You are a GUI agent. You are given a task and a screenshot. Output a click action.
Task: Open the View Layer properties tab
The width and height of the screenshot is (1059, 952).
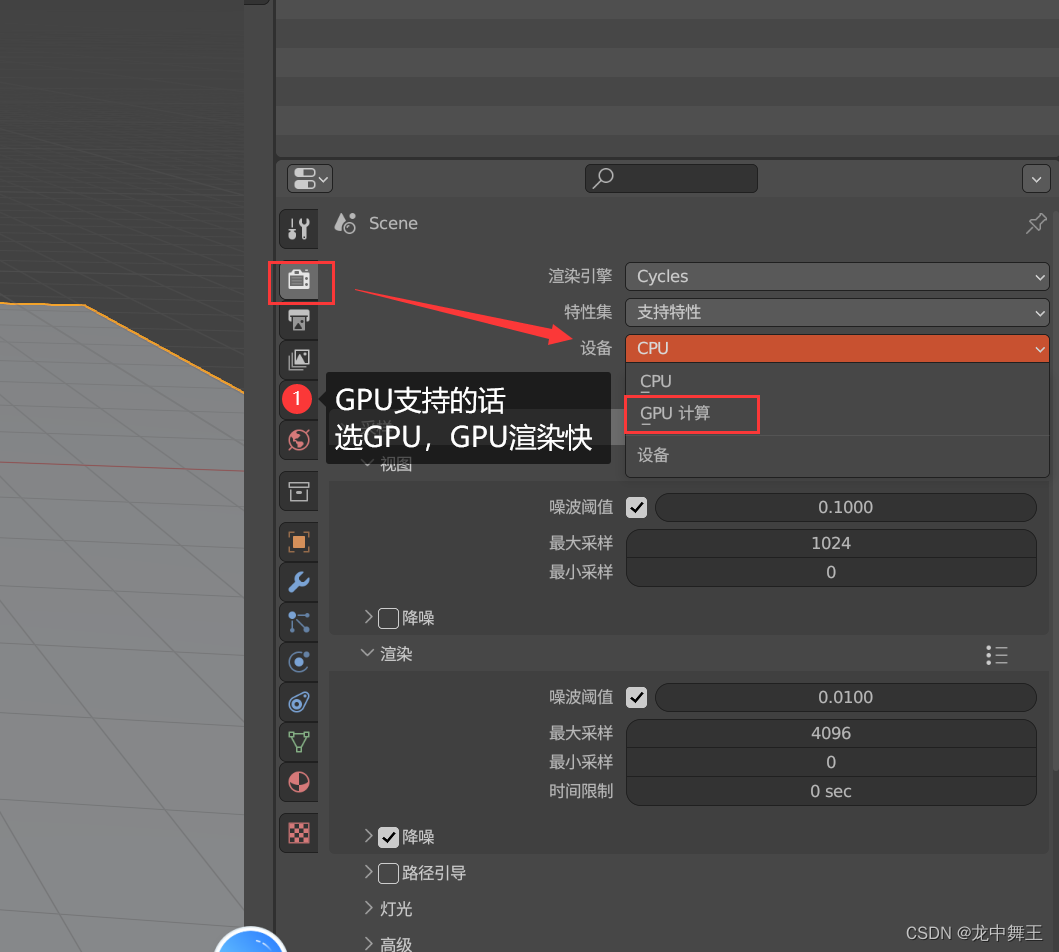299,359
